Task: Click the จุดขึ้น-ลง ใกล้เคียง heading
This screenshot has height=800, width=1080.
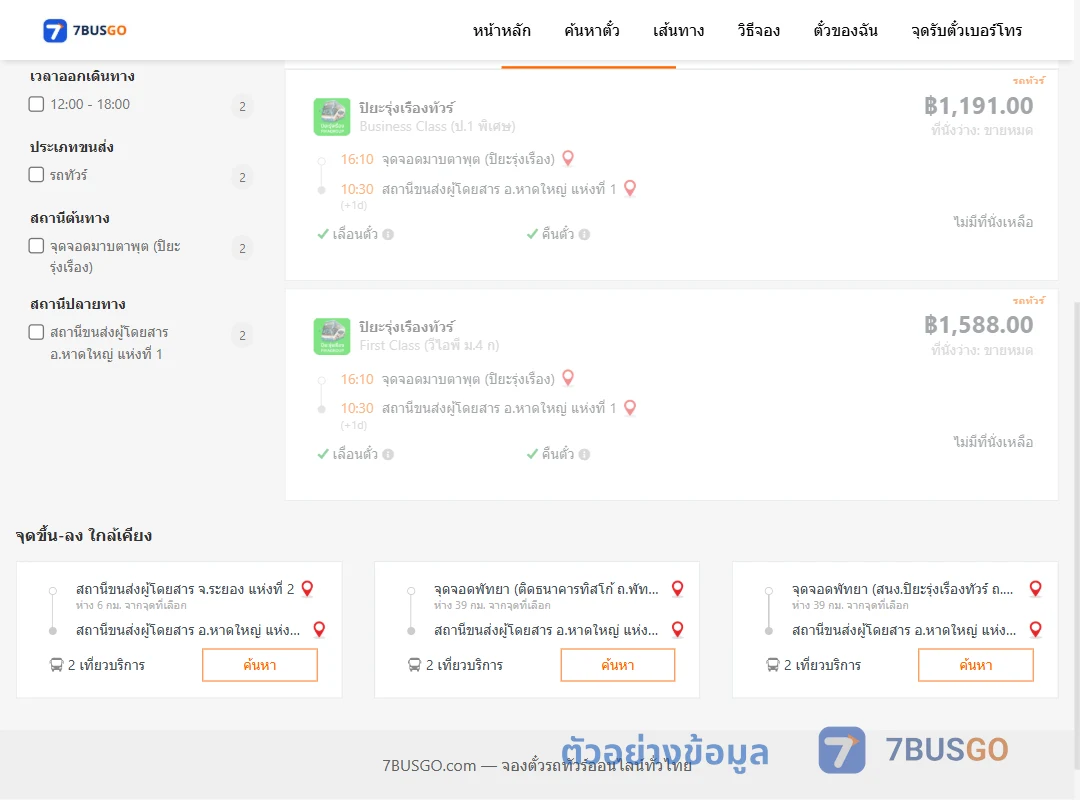Action: (x=83, y=535)
